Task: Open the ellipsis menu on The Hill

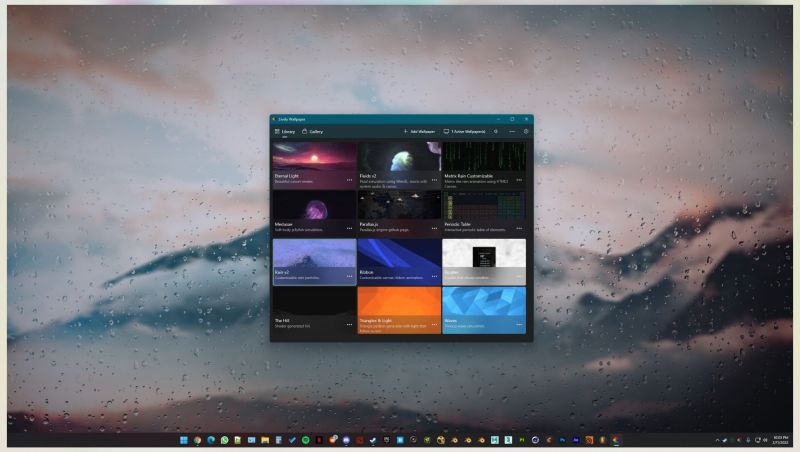Action: [350, 324]
